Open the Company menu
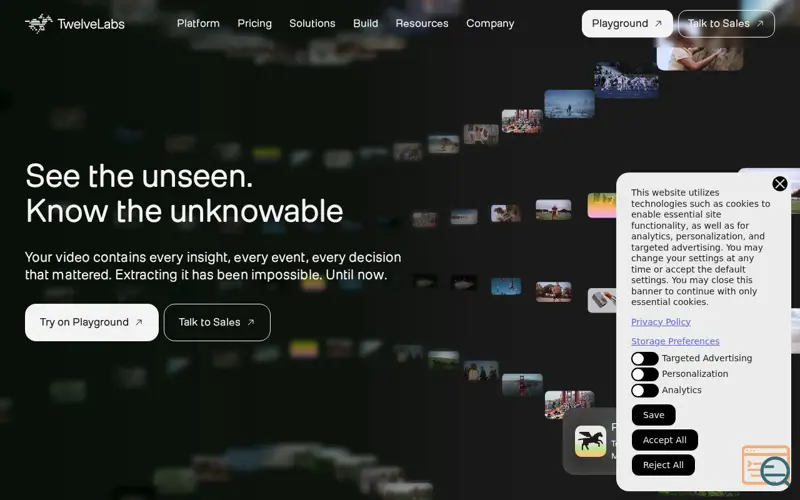Image resolution: width=800 pixels, height=500 pixels. 490,23
